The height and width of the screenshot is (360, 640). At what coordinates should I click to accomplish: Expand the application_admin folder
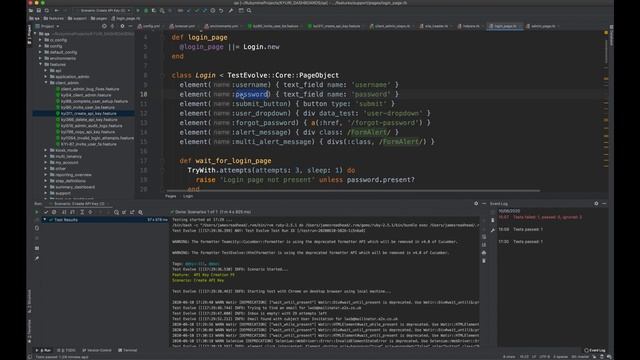tap(46, 77)
